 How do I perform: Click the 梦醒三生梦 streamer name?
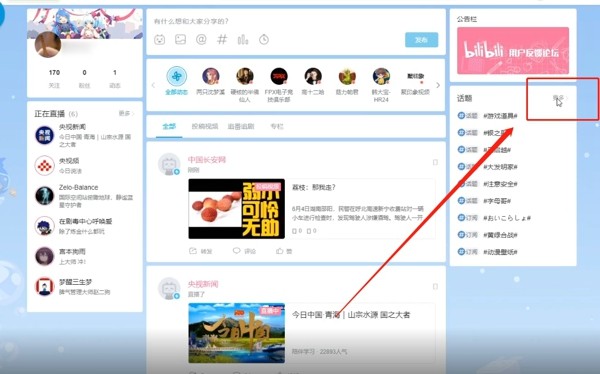[75, 282]
